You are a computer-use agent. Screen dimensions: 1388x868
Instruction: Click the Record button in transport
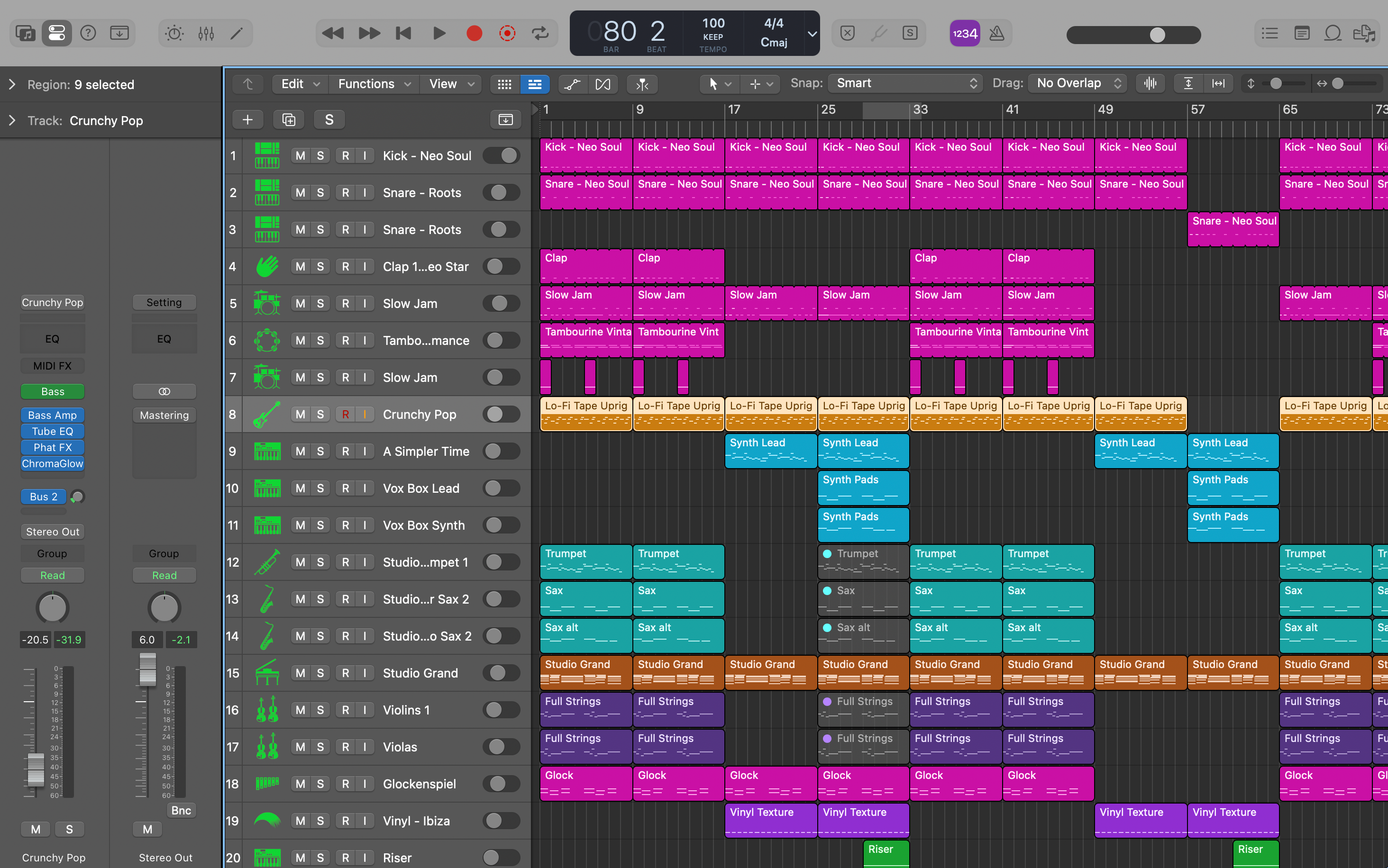474,33
